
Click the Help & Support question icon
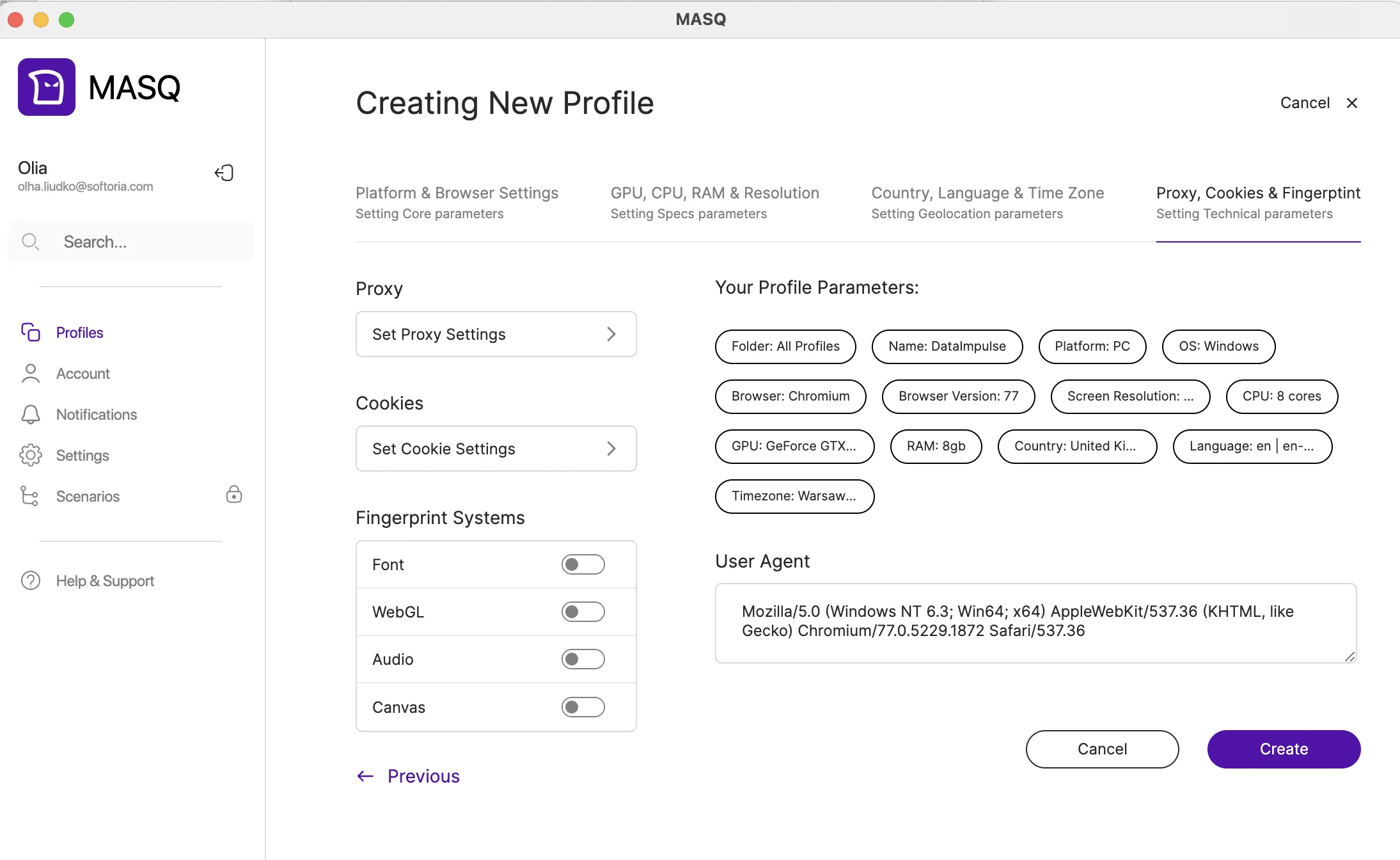click(30, 580)
